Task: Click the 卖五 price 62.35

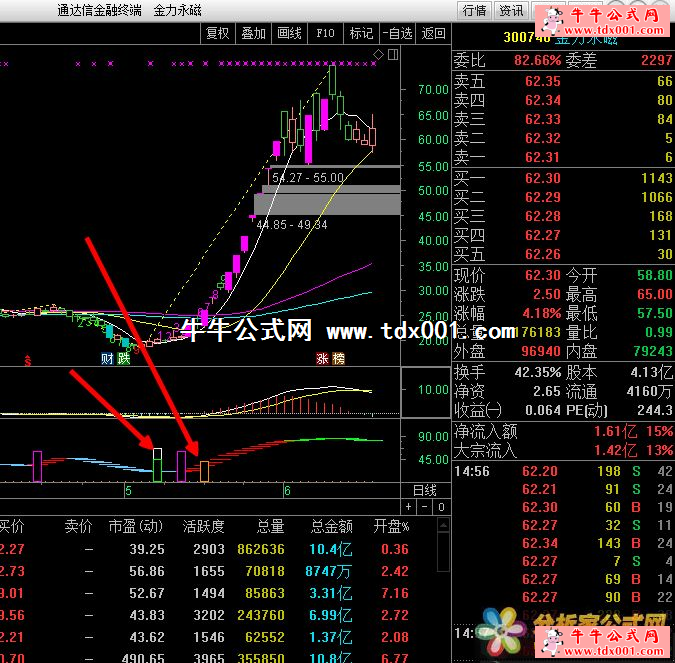Action: click(x=542, y=81)
